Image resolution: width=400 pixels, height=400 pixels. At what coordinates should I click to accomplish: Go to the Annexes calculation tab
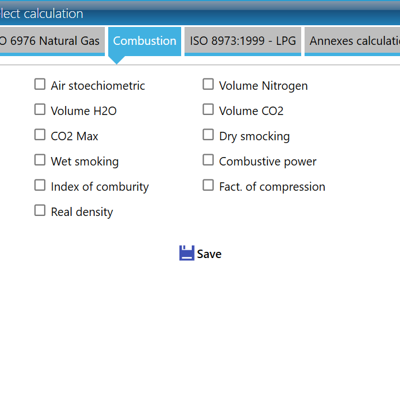coord(352,41)
